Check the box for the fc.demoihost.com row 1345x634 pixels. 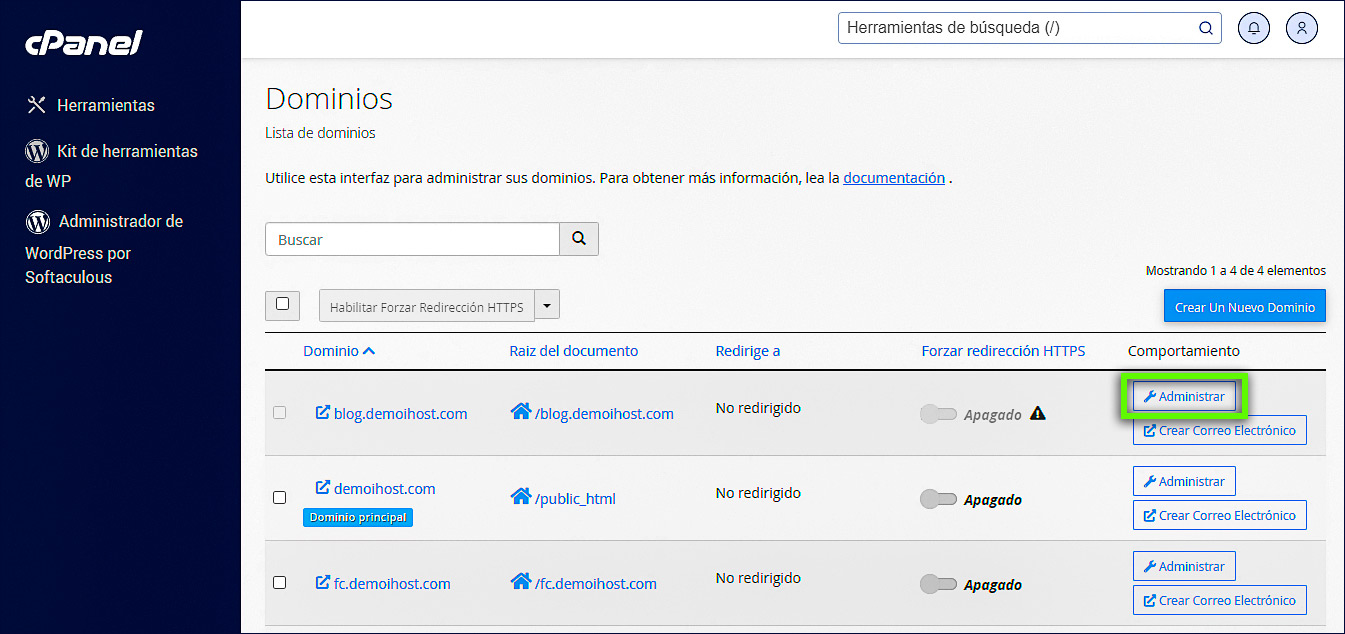click(280, 582)
